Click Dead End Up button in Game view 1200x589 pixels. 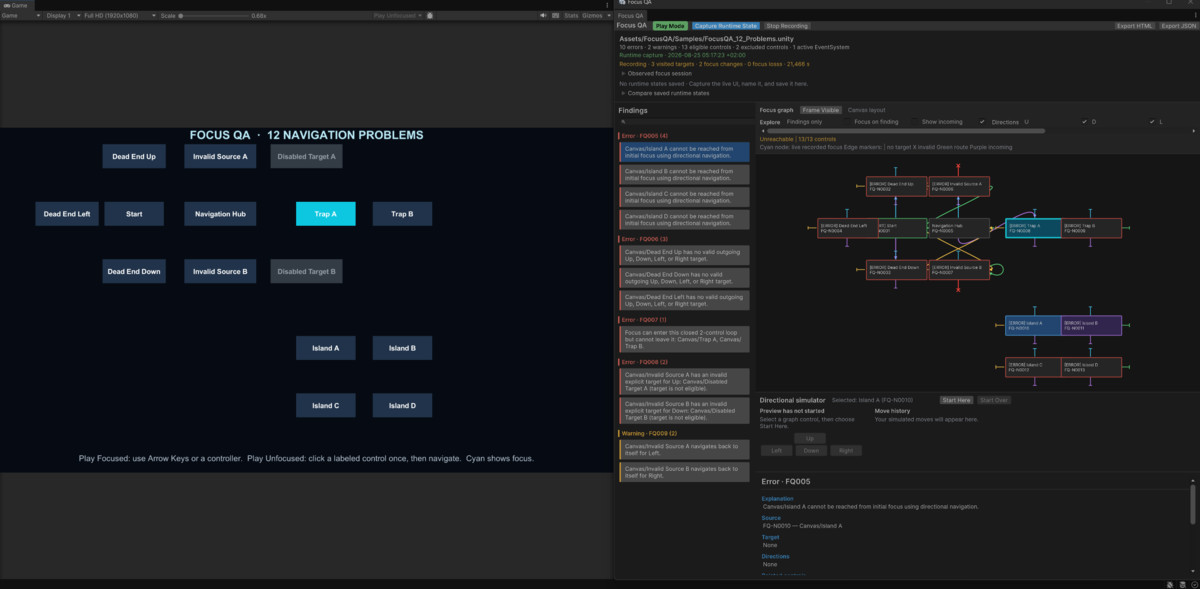tap(134, 156)
